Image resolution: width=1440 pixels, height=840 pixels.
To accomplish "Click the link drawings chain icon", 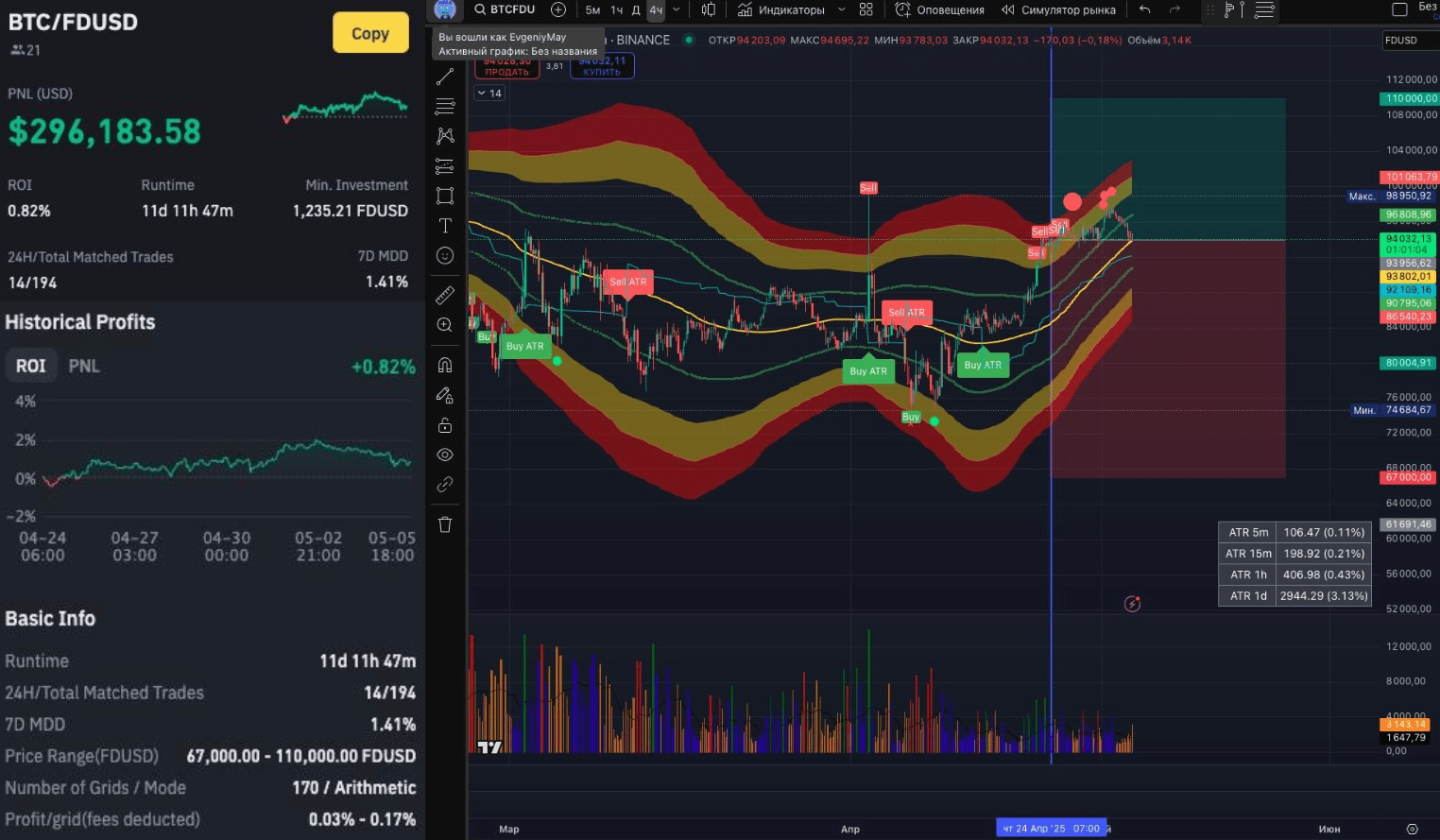I will 445,485.
